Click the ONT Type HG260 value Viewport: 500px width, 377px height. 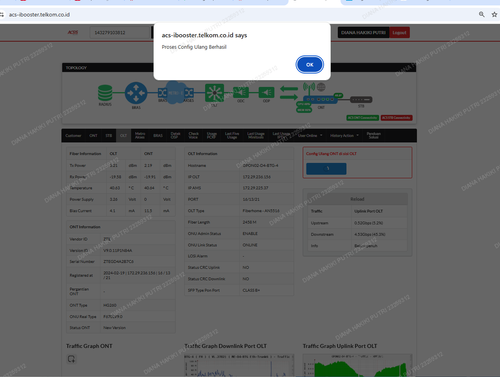click(x=110, y=305)
